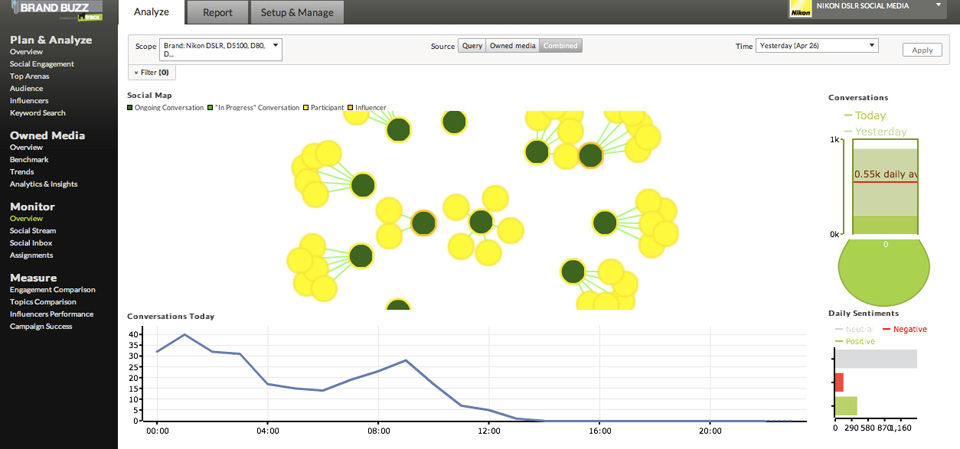Open Benchmark under Owned Media
This screenshot has width=960, height=449.
click(29, 160)
